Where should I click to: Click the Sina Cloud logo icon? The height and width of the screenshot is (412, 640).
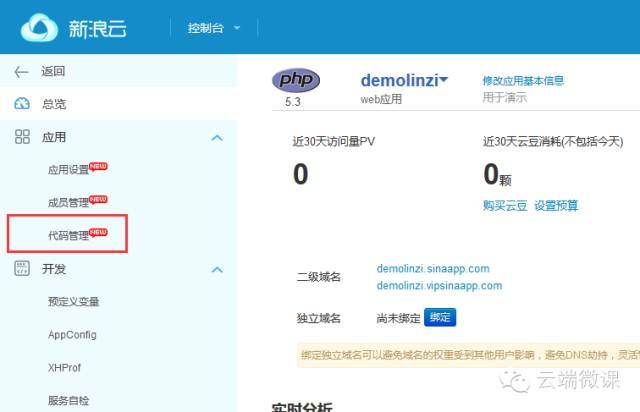[x=39, y=28]
